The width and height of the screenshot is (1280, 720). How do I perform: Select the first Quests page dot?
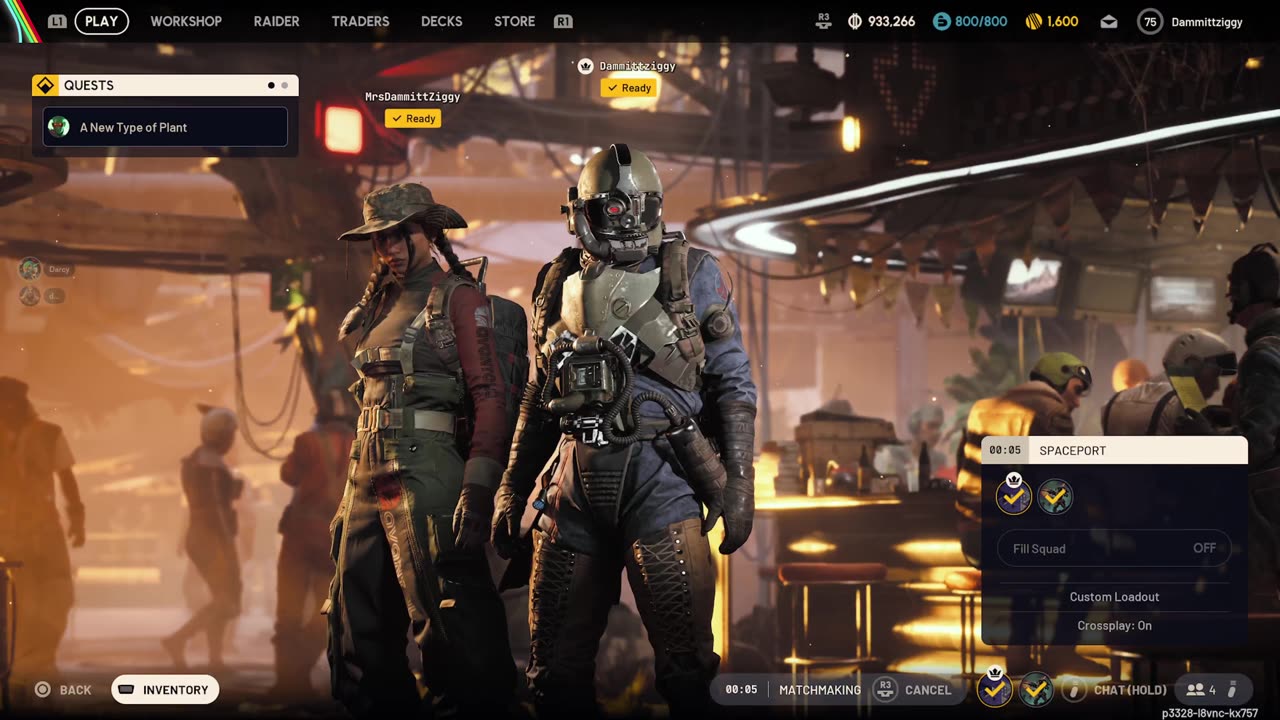271,85
